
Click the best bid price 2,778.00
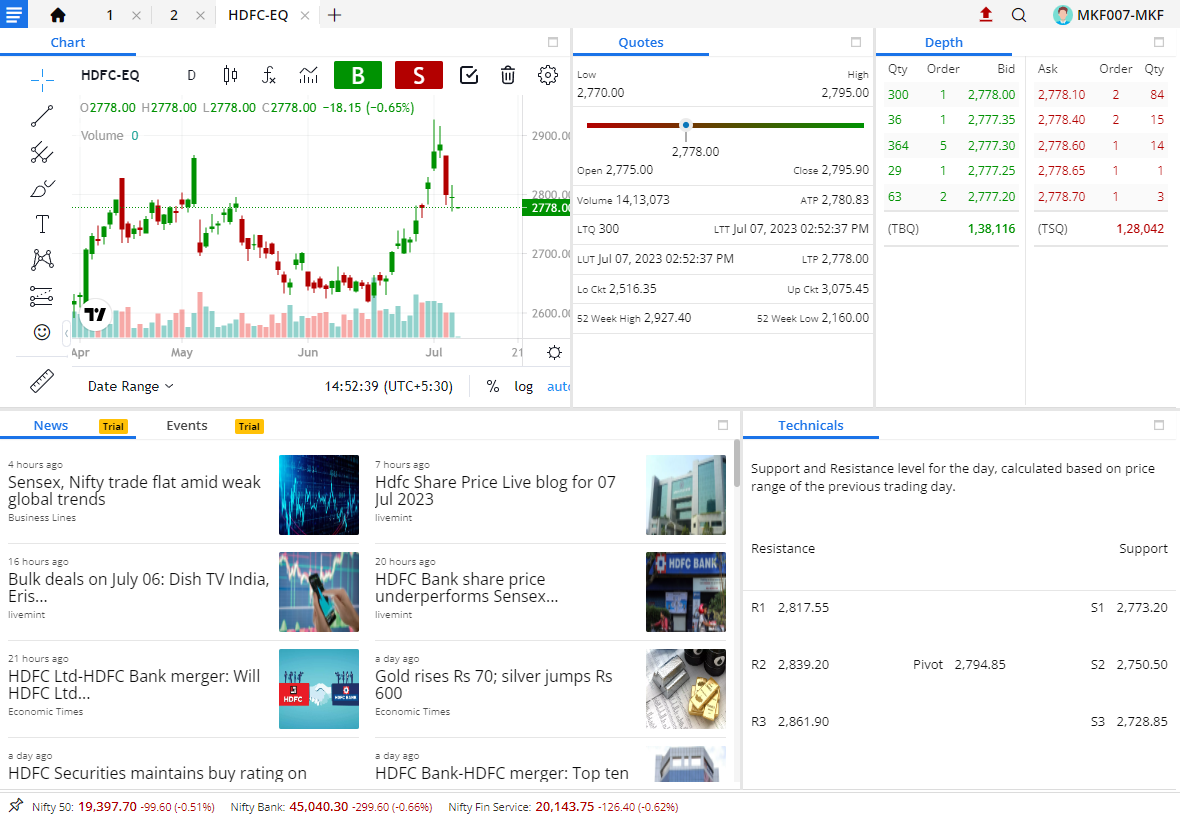pos(991,94)
